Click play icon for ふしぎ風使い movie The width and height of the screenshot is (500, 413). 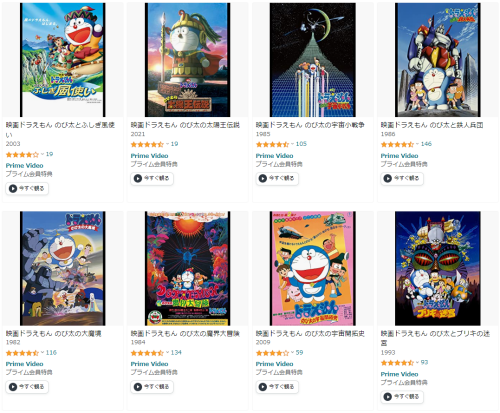click(x=13, y=189)
